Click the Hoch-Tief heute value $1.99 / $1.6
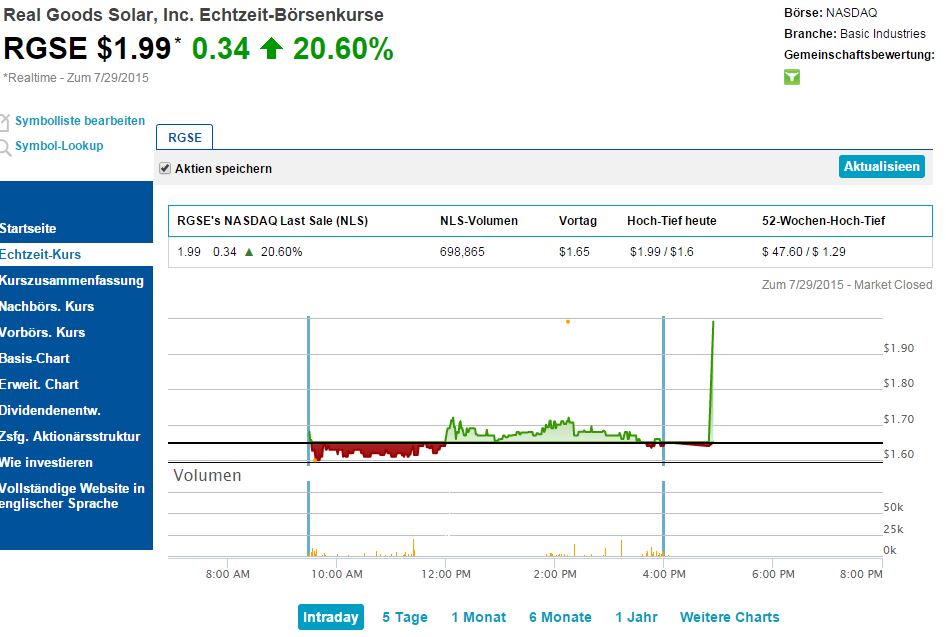The height and width of the screenshot is (637, 946). pos(662,252)
